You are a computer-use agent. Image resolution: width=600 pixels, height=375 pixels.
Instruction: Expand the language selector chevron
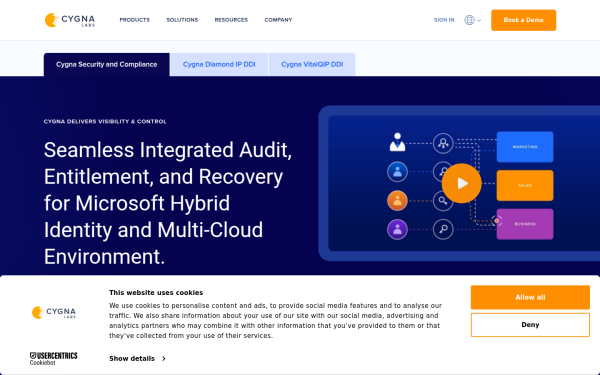point(479,20)
